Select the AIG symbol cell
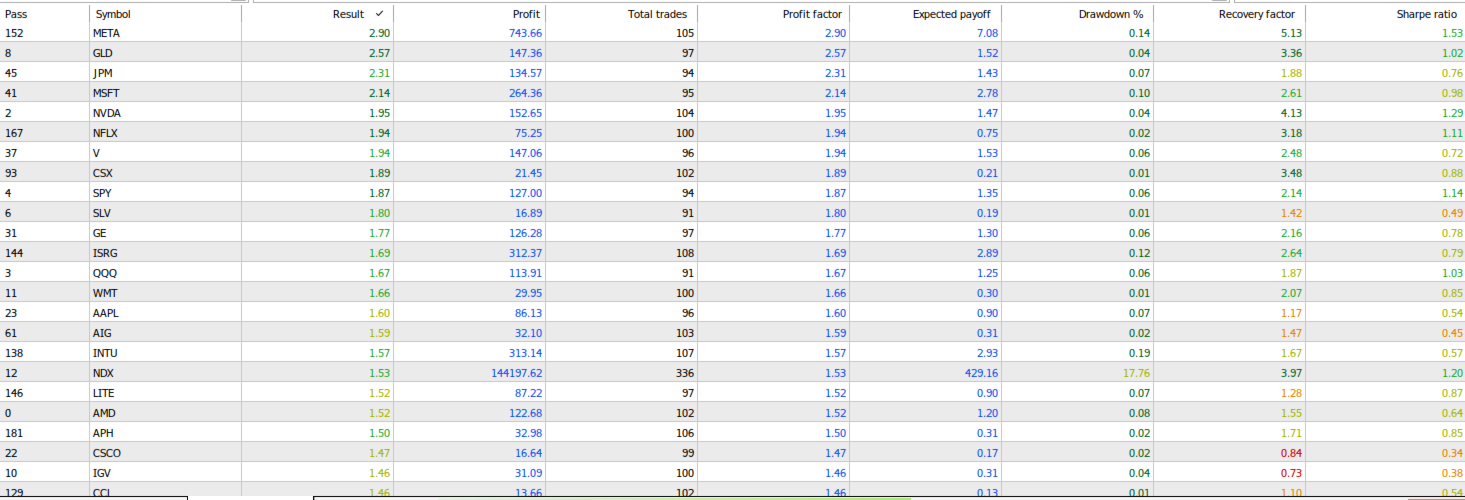The height and width of the screenshot is (500, 1465). (x=165, y=333)
